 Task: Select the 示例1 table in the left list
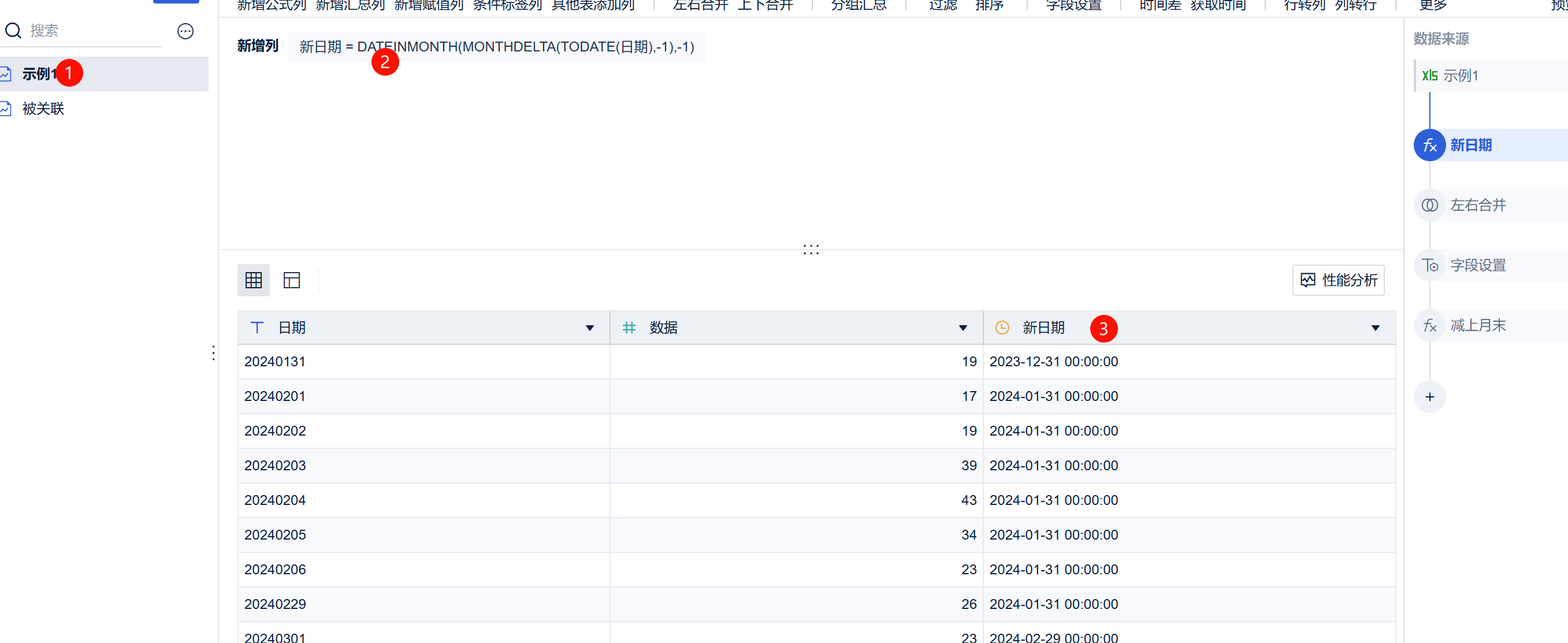click(x=103, y=74)
